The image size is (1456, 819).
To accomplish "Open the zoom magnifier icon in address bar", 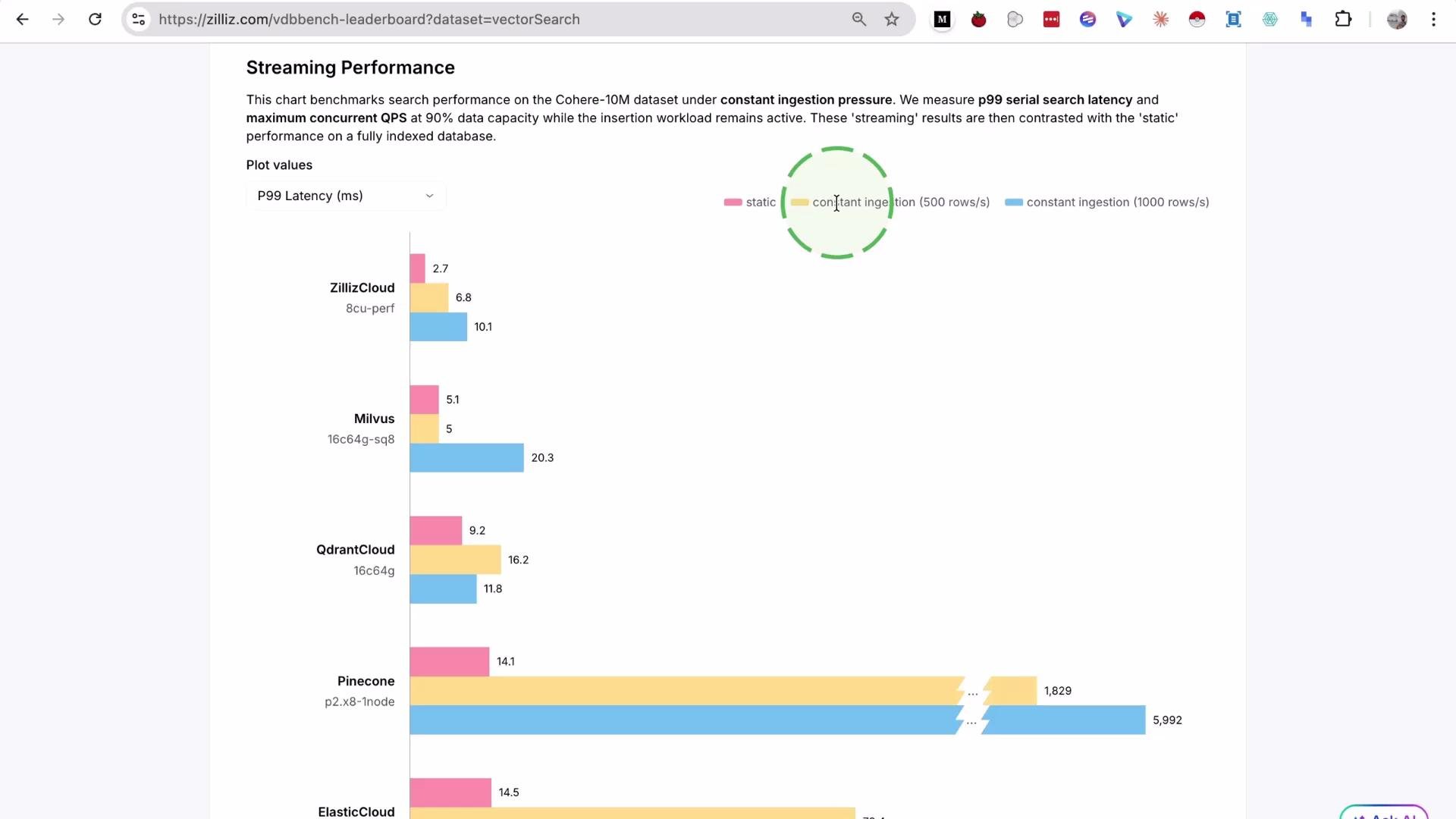I will (x=859, y=20).
